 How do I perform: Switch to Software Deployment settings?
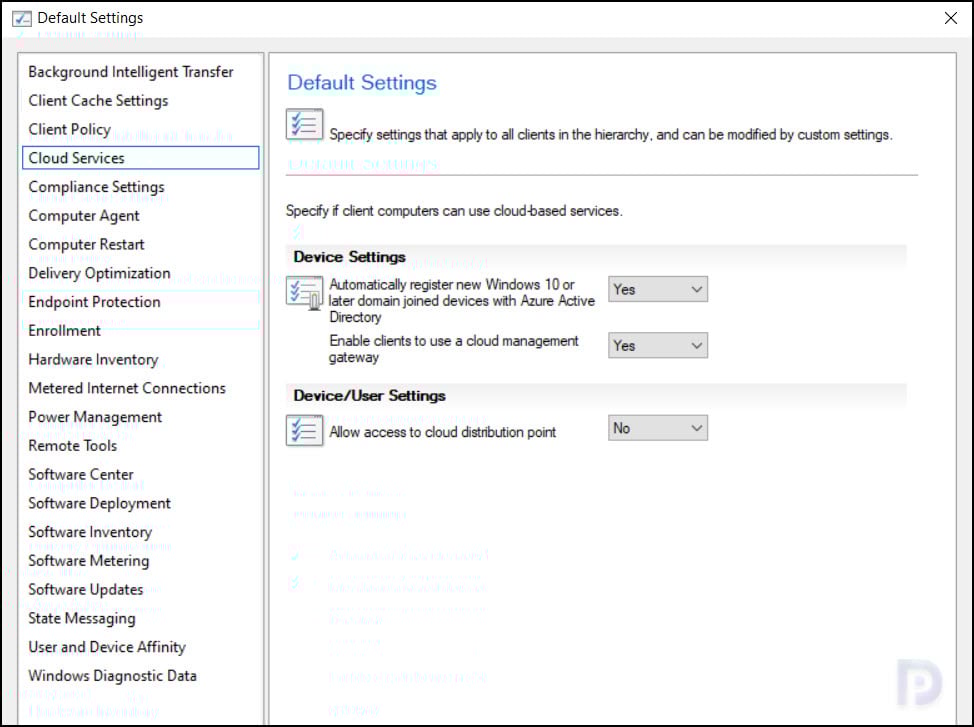(140, 503)
